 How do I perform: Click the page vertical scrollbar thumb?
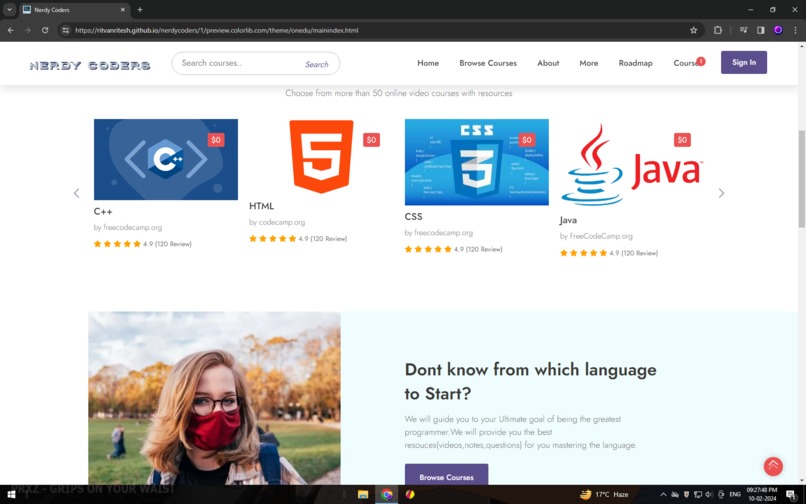(x=801, y=178)
